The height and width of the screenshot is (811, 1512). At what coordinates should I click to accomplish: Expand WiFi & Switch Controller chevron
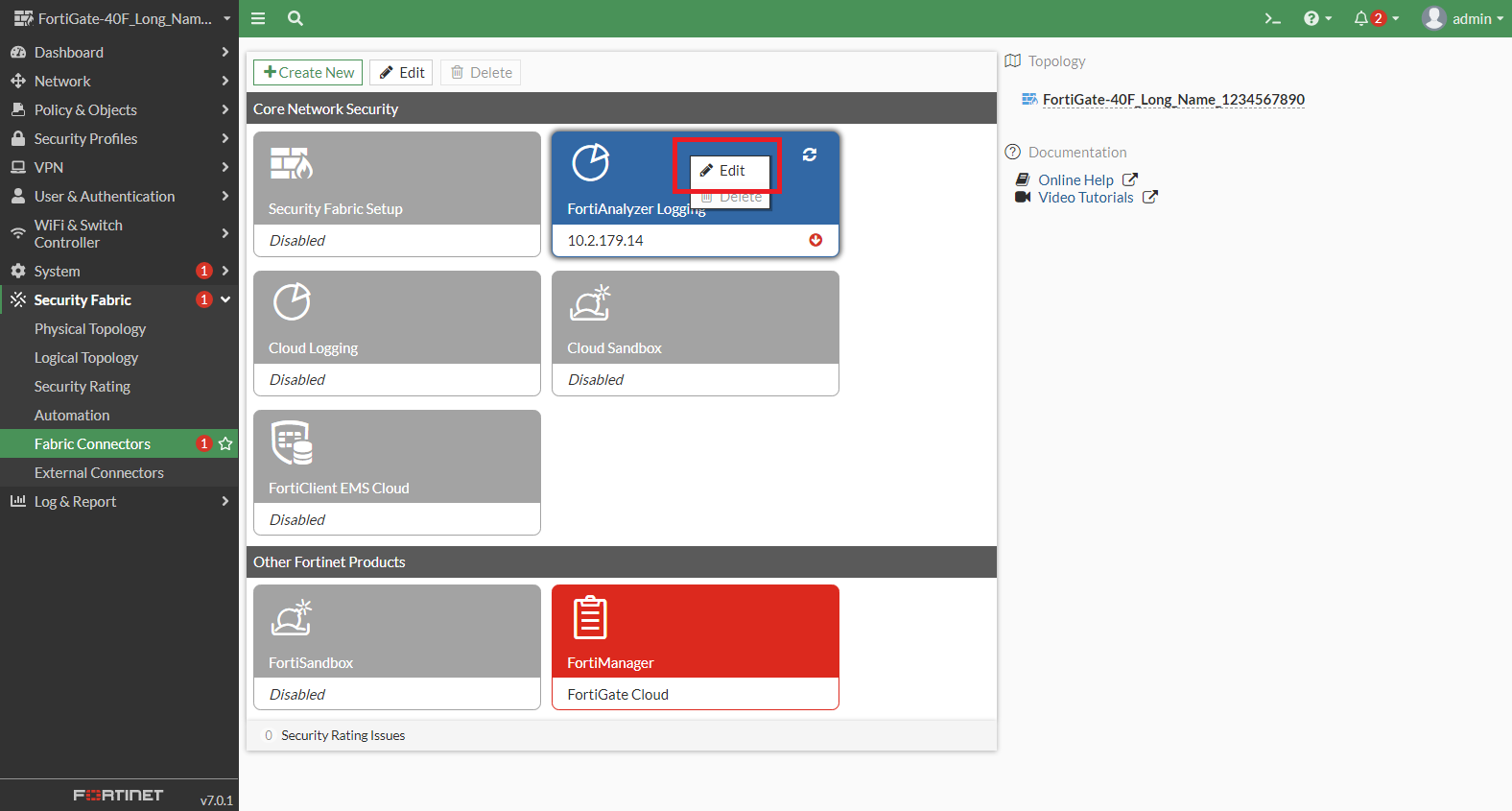point(225,233)
